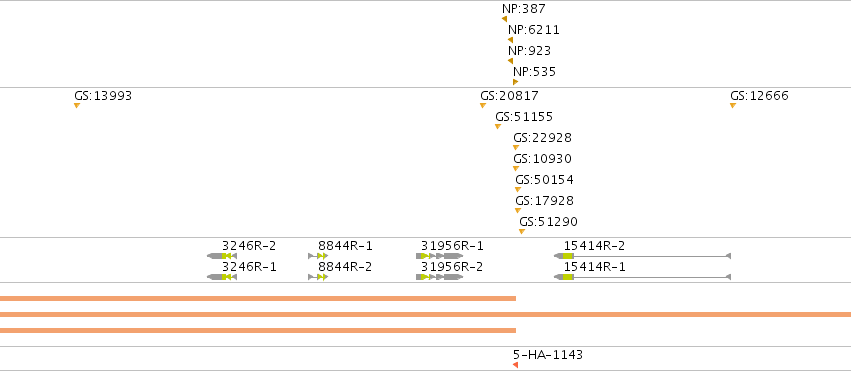
Task: Click the right end arrow of 15414R-1
Action: coord(728,277)
